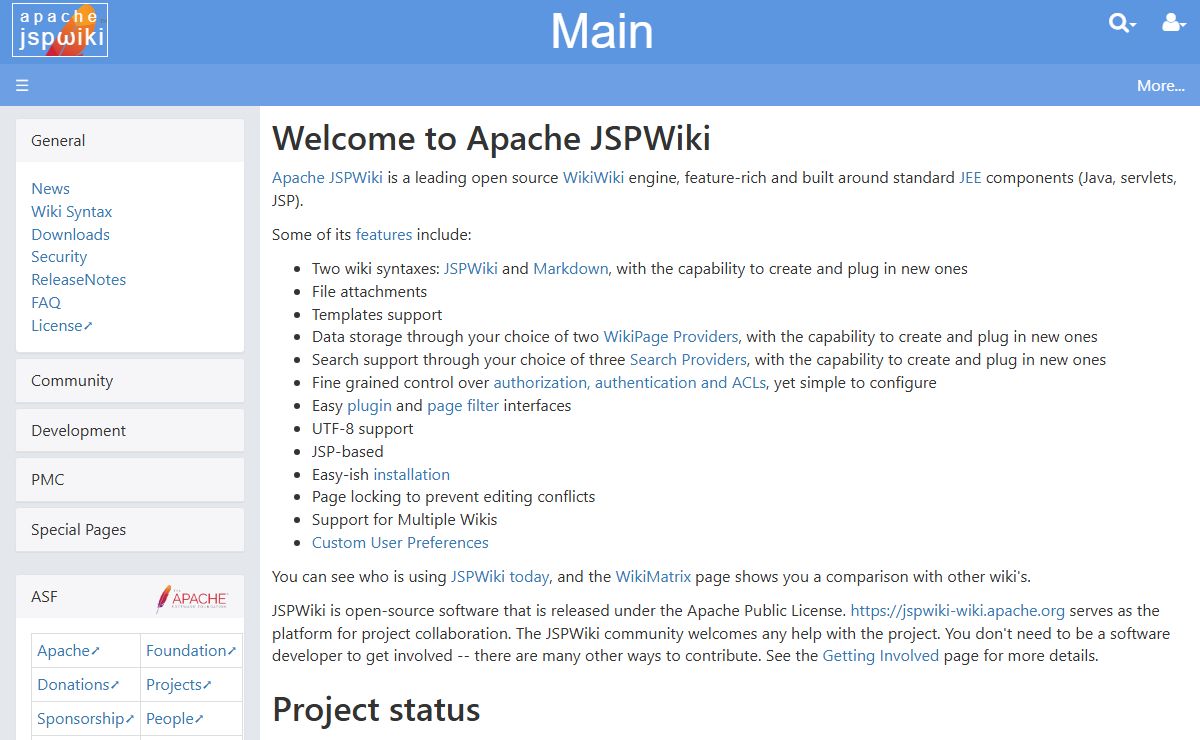Open the installation link
The width and height of the screenshot is (1200, 740).
click(411, 475)
